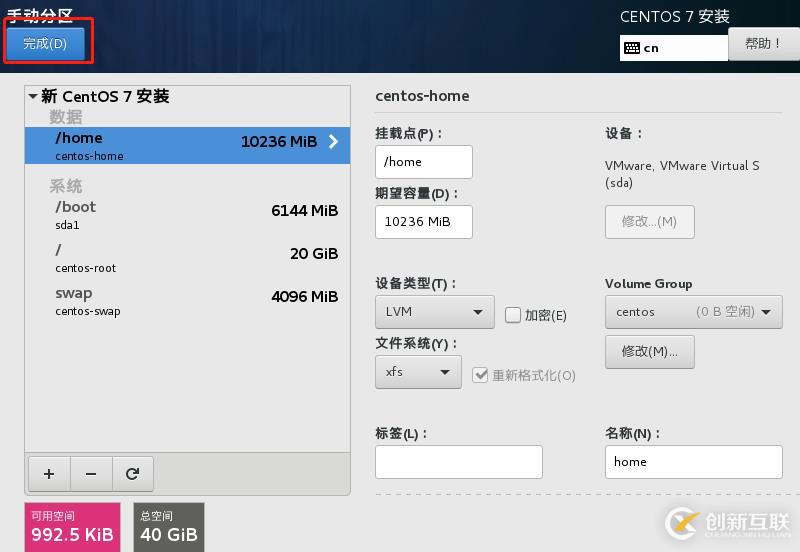Screen dimensions: 800x552
Task: Click the 完成(D) done button
Action: [45, 44]
